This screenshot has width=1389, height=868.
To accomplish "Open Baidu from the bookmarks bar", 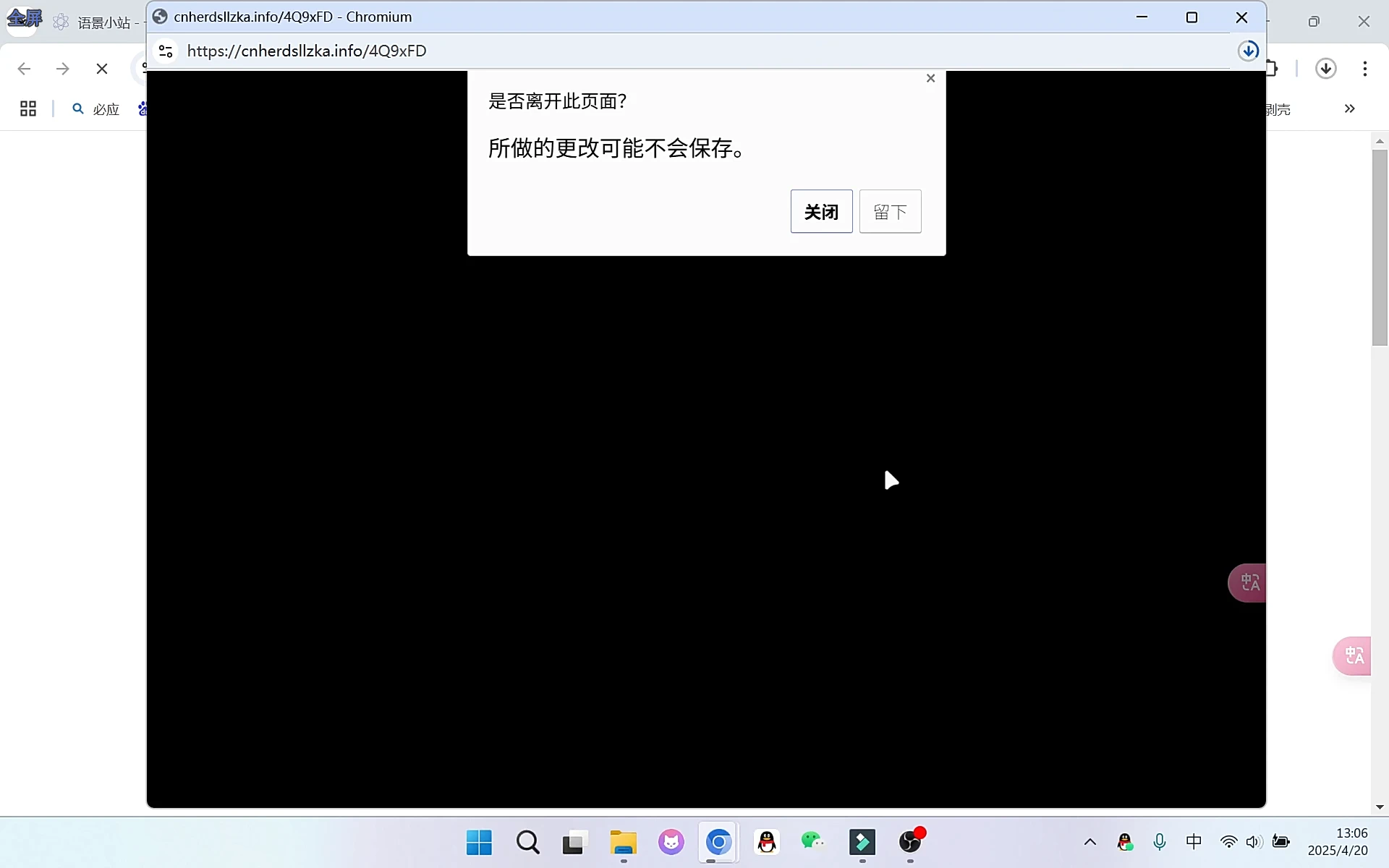I will point(143,109).
